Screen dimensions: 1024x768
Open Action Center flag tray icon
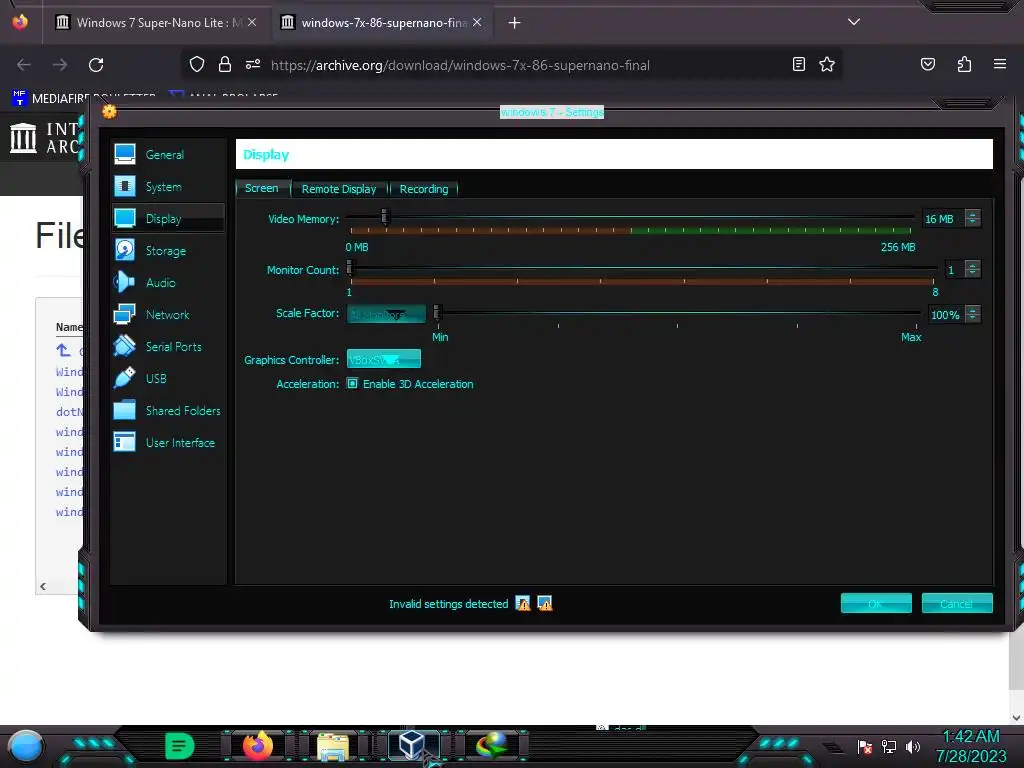pyautogui.click(x=865, y=746)
